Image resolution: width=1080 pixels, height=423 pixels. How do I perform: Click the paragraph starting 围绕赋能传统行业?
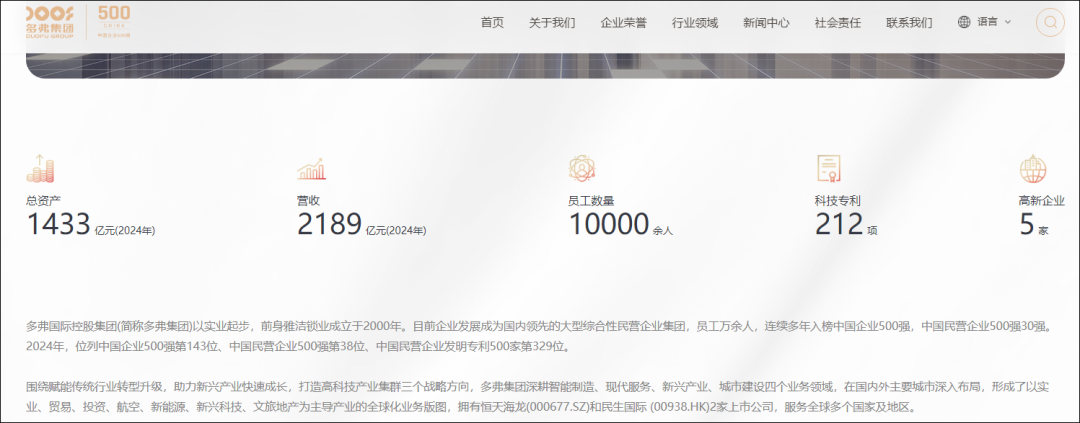coord(538,396)
